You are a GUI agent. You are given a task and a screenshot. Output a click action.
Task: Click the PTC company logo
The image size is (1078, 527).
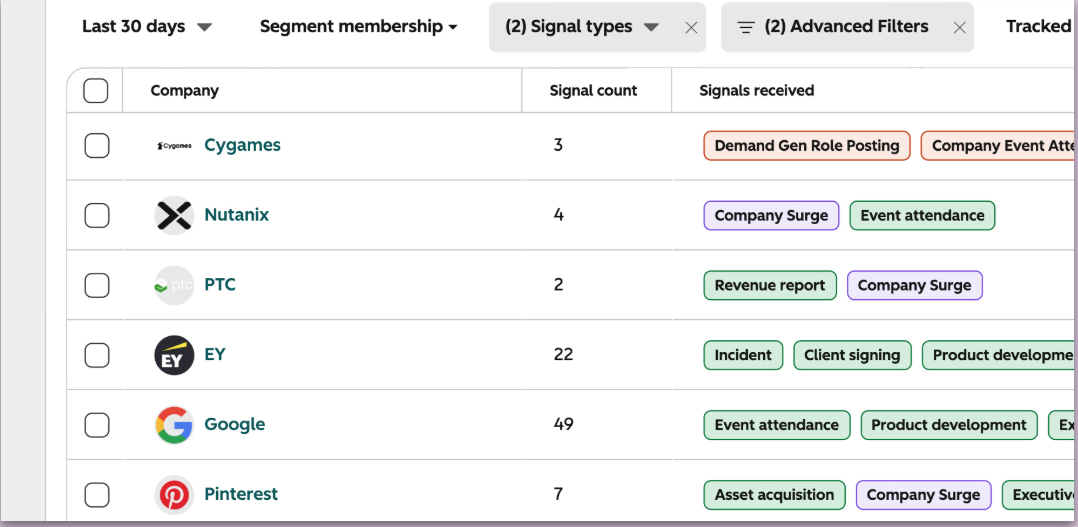click(x=174, y=285)
